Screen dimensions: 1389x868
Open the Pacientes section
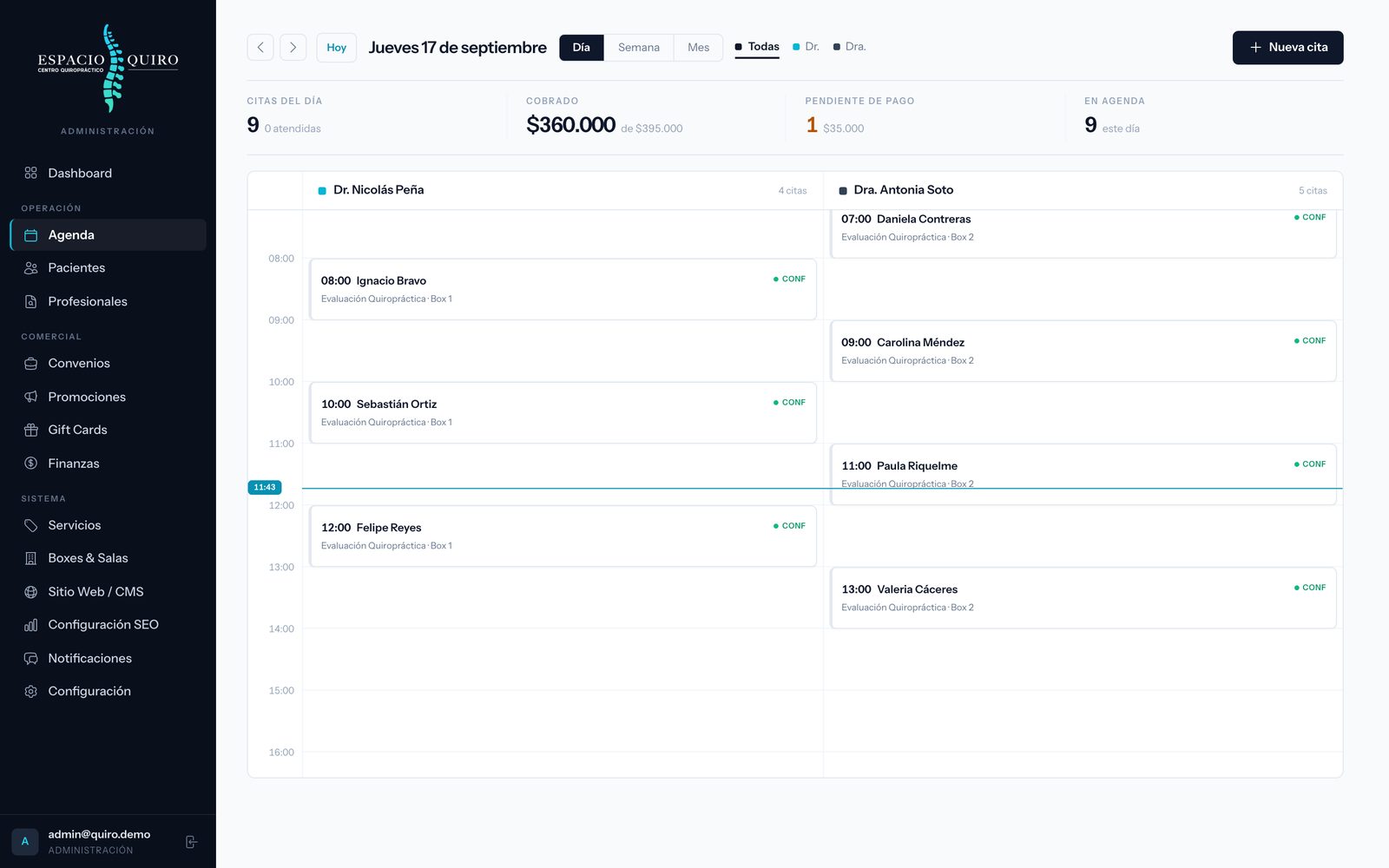point(109,268)
